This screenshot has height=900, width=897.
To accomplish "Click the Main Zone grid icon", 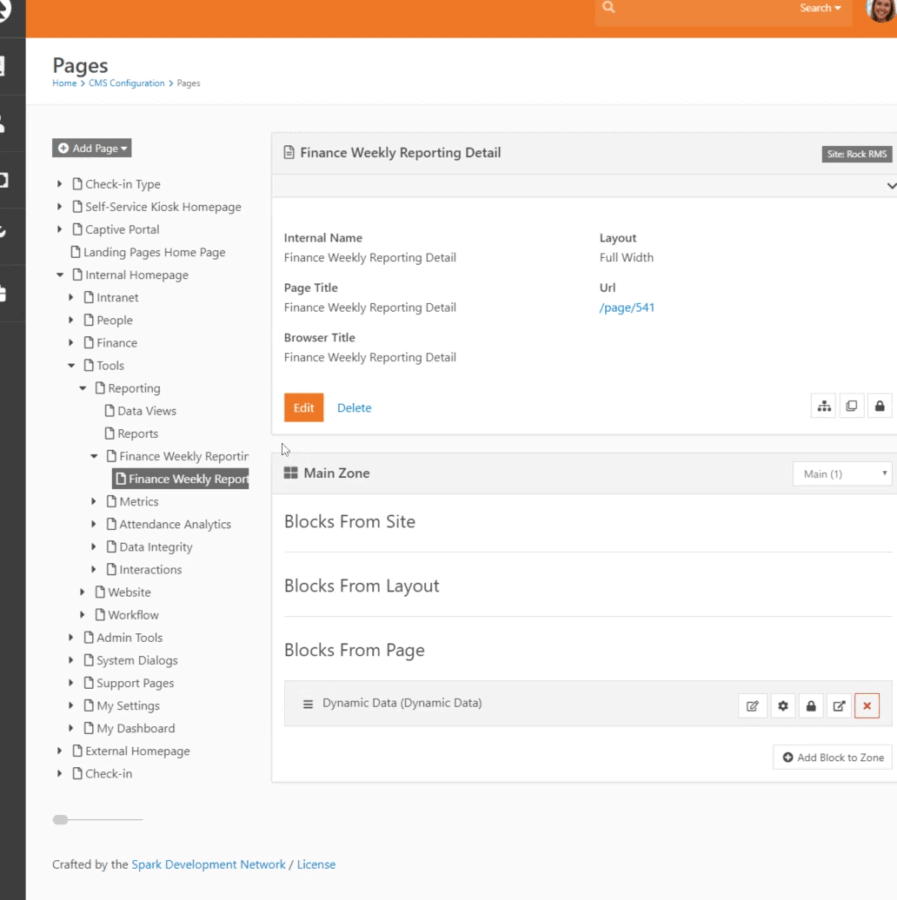I will (x=291, y=473).
